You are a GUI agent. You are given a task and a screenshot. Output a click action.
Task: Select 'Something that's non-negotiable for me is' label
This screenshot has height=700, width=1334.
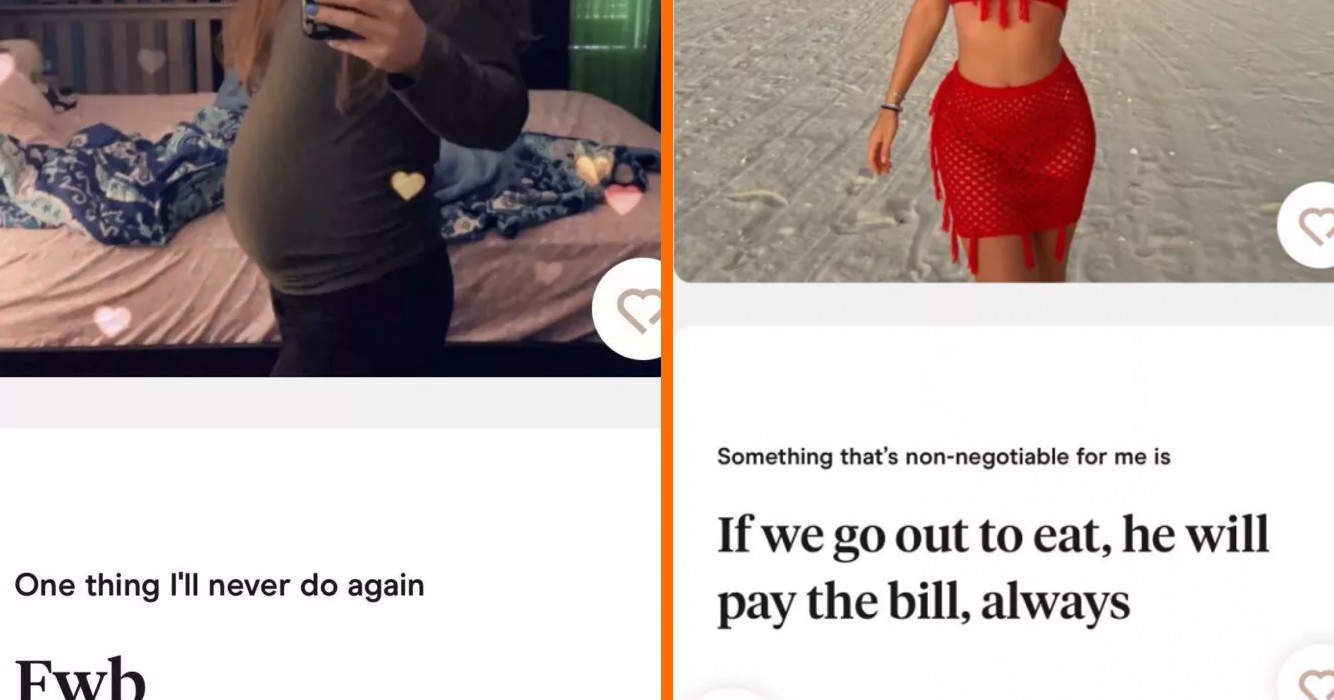pyautogui.click(x=944, y=457)
